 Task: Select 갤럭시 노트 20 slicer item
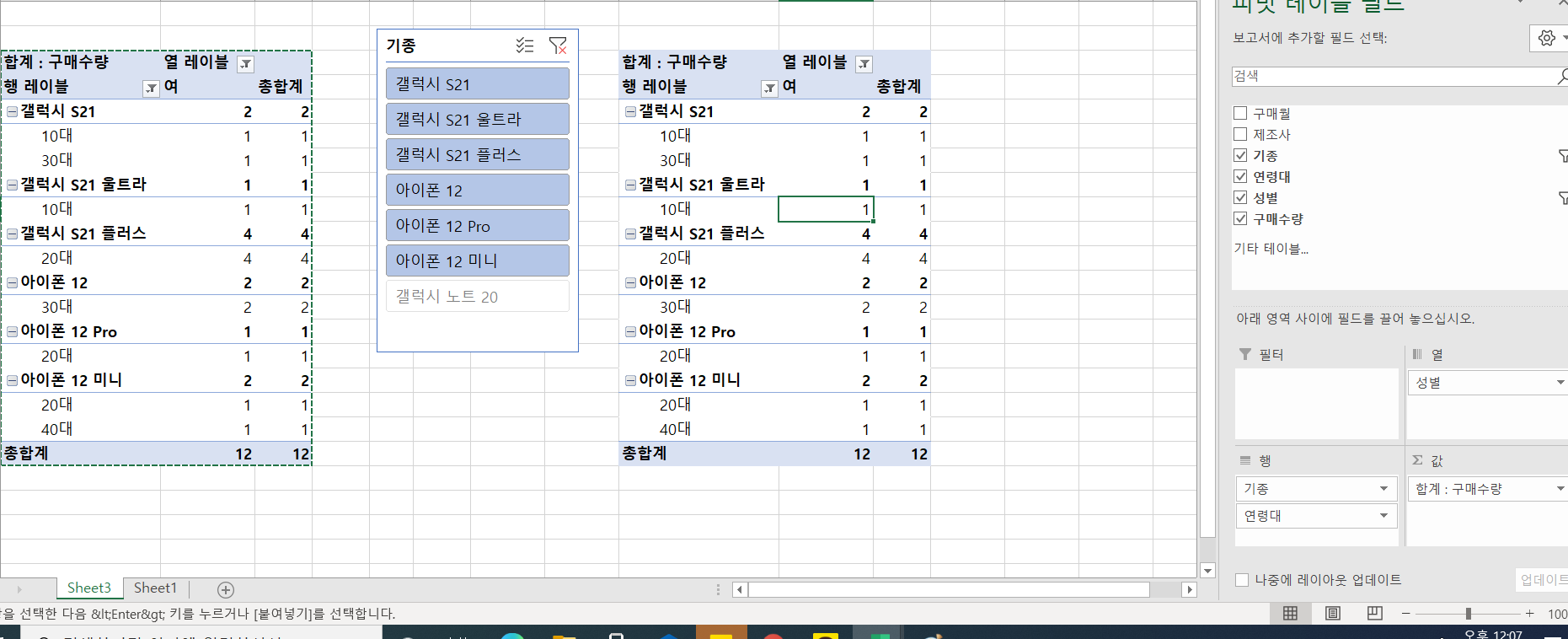coord(478,296)
